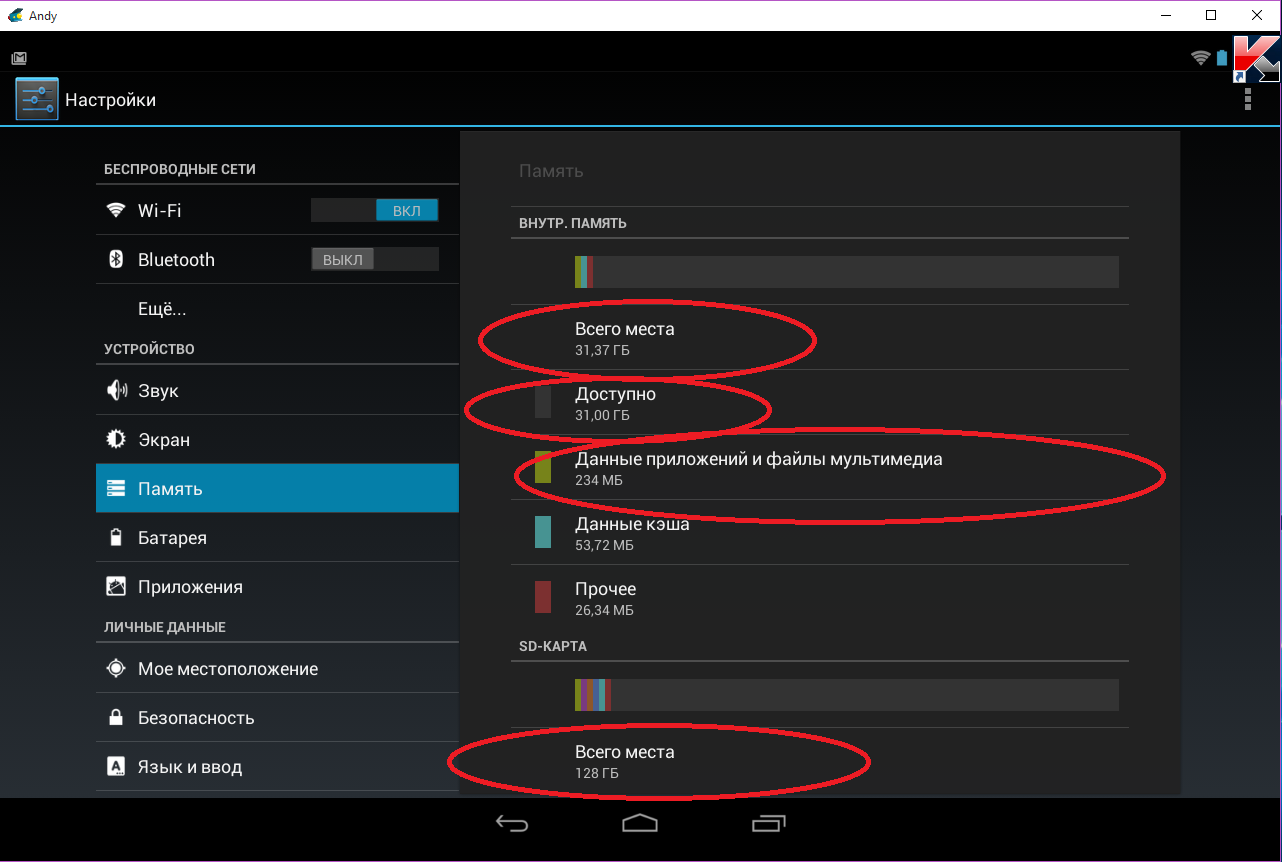Open the three-dot overflow menu
Viewport: 1282px width, 862px height.
1247,99
